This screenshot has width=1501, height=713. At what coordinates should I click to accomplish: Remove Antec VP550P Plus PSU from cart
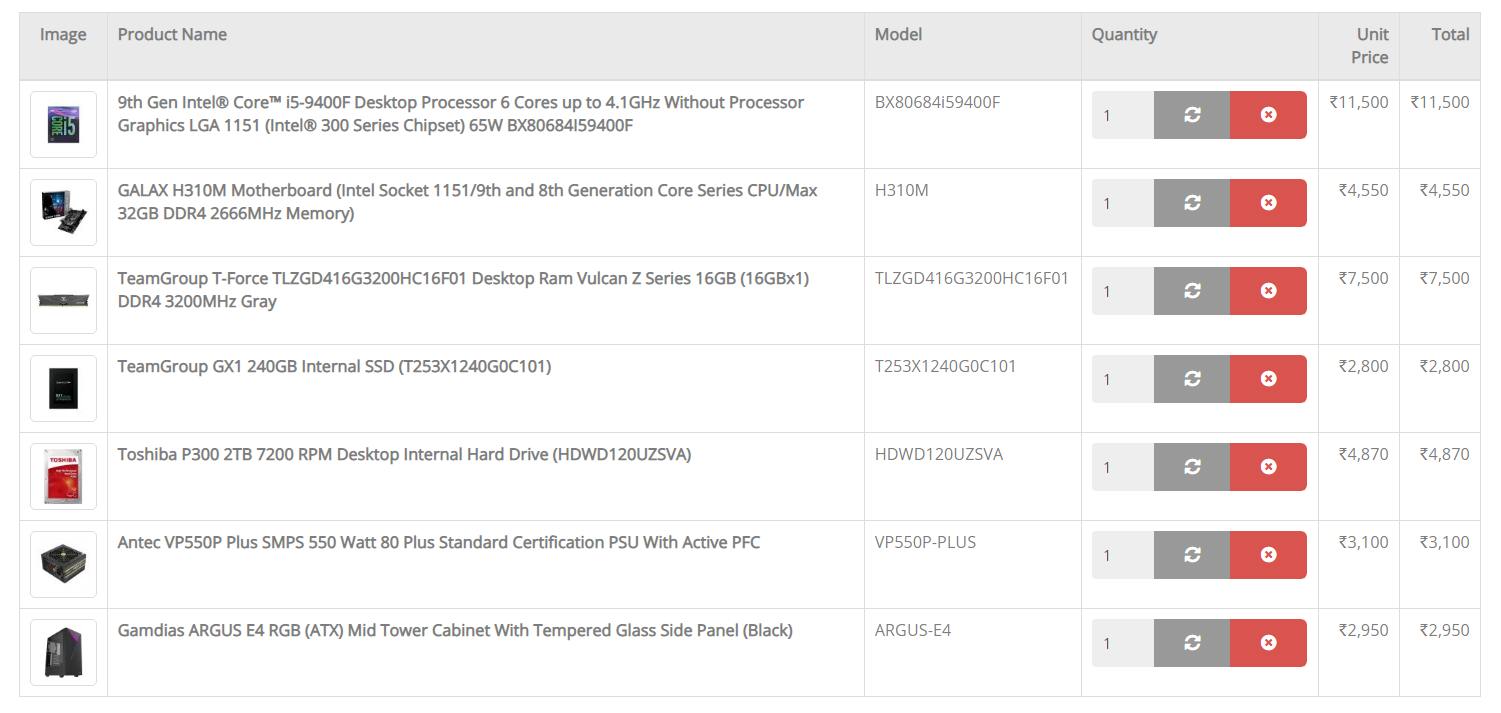pos(1268,555)
